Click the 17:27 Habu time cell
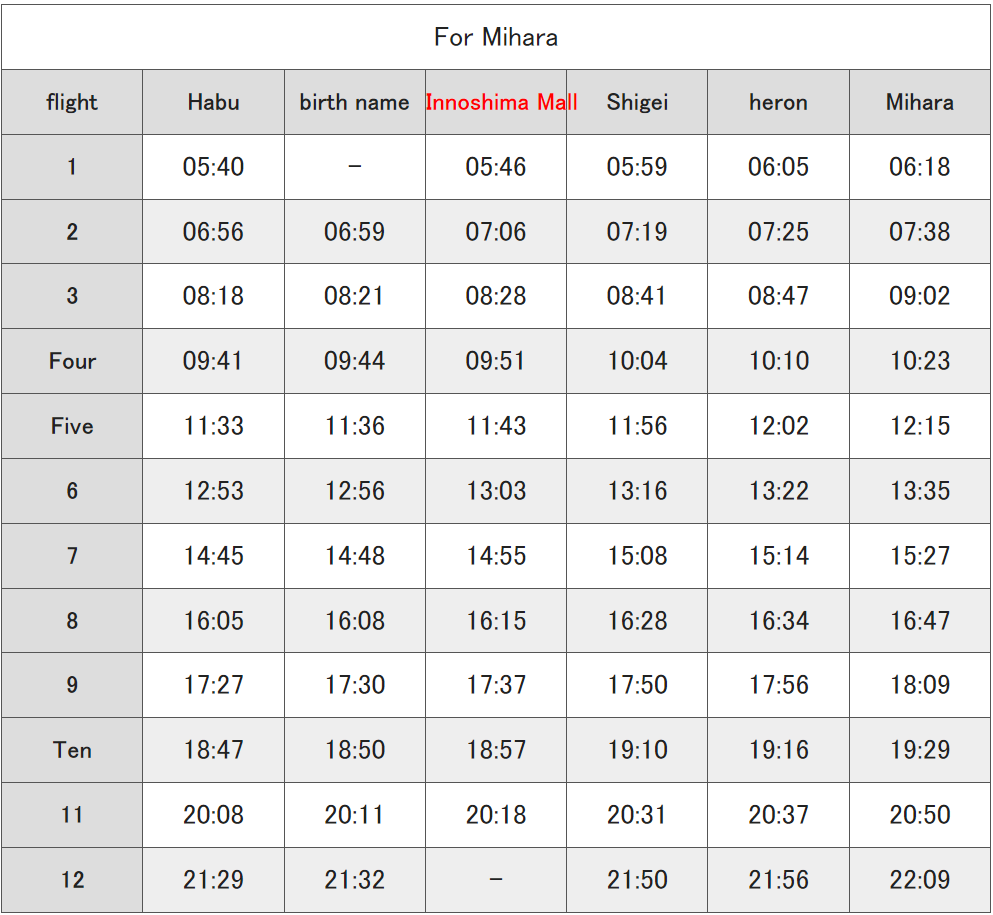 (x=213, y=685)
